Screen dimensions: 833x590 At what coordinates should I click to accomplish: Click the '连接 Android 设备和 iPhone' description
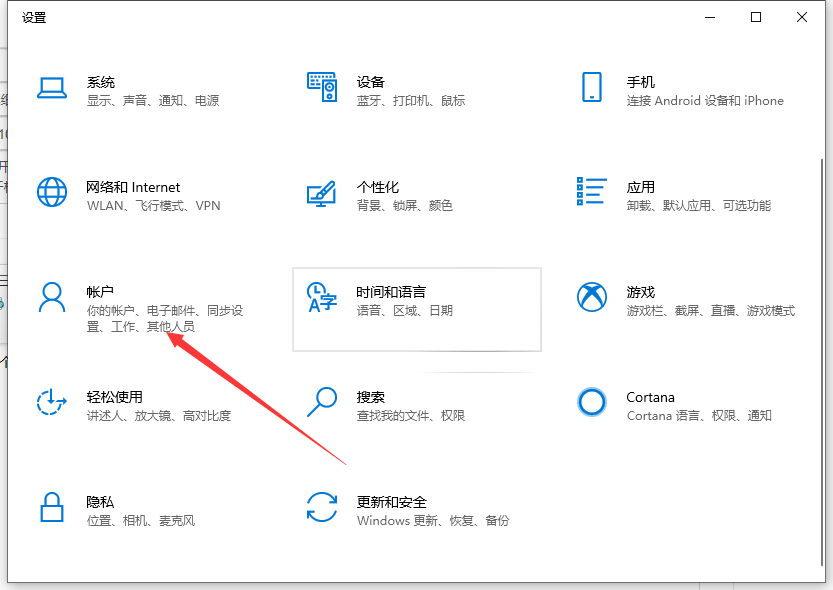pyautogui.click(x=705, y=101)
